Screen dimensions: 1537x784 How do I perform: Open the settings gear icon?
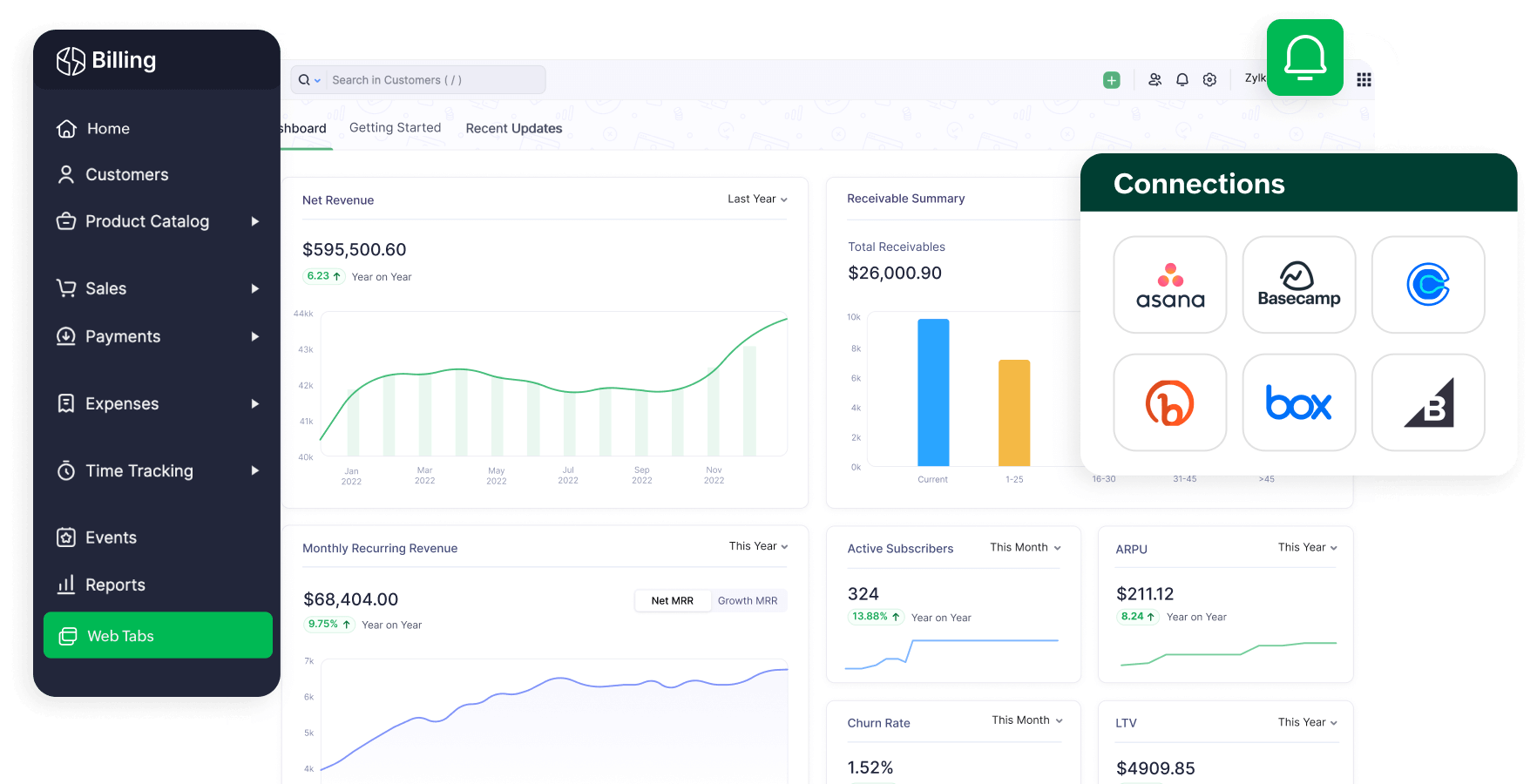[1209, 79]
